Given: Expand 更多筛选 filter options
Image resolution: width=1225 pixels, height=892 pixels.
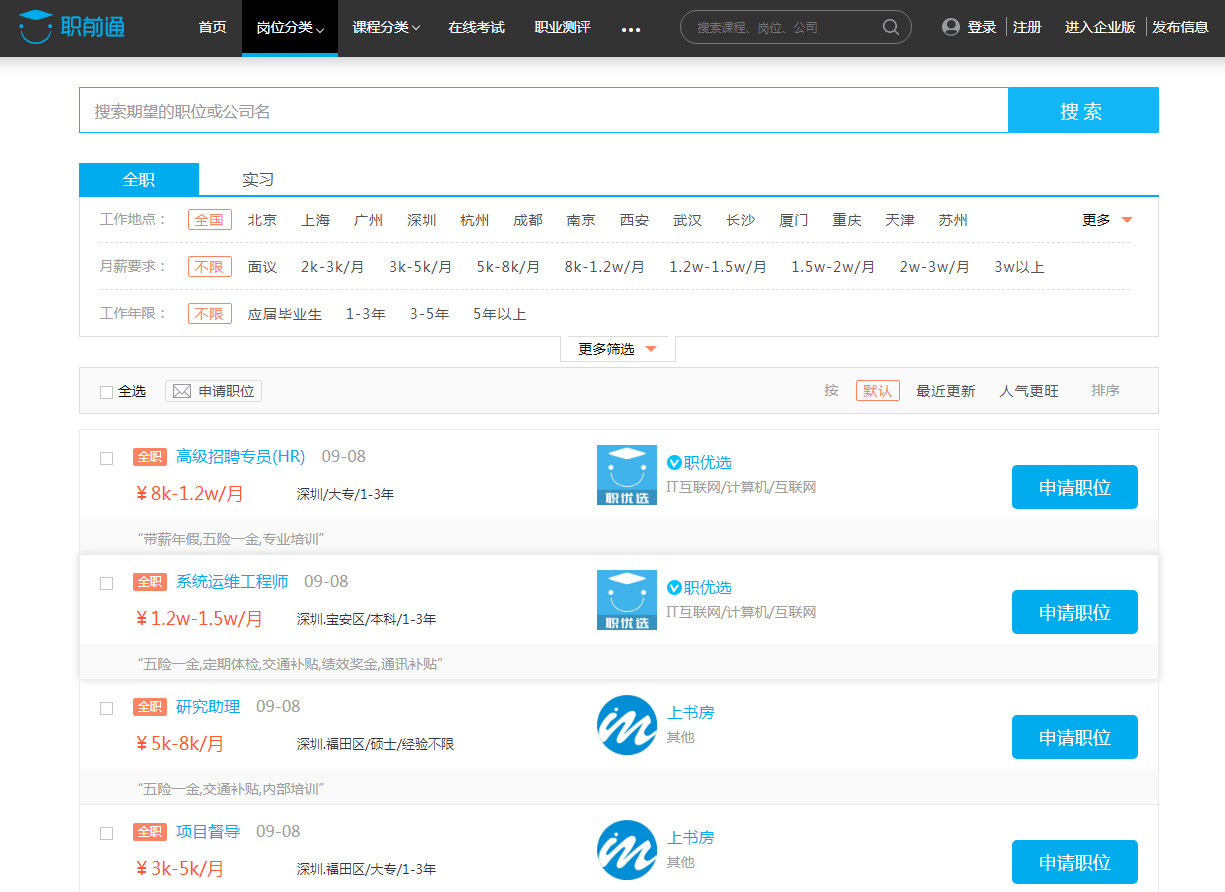Looking at the screenshot, I should coord(617,349).
